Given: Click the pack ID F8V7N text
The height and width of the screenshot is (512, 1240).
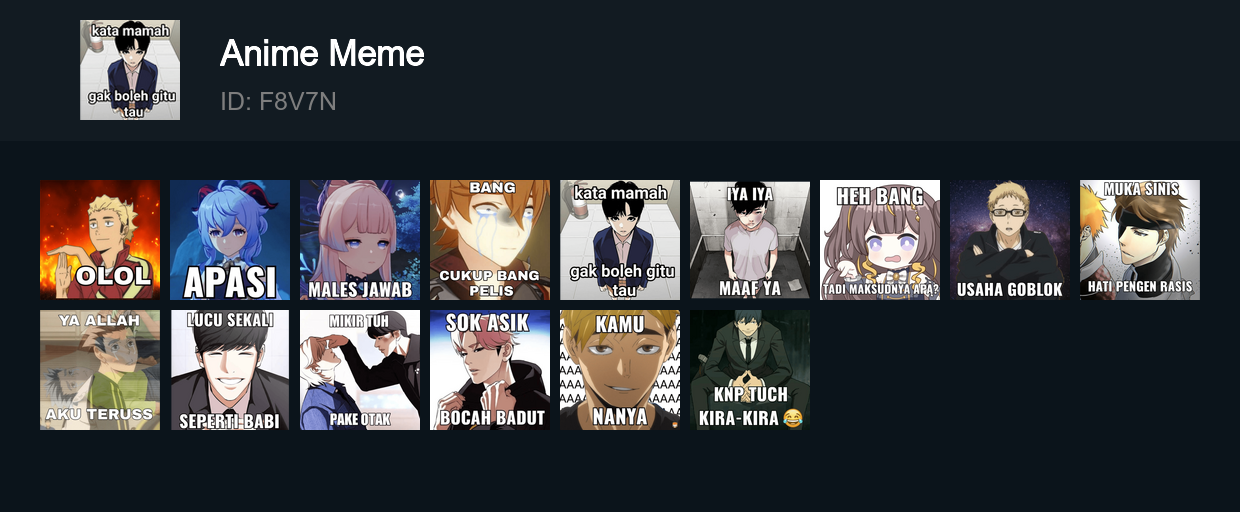Looking at the screenshot, I should [x=278, y=101].
